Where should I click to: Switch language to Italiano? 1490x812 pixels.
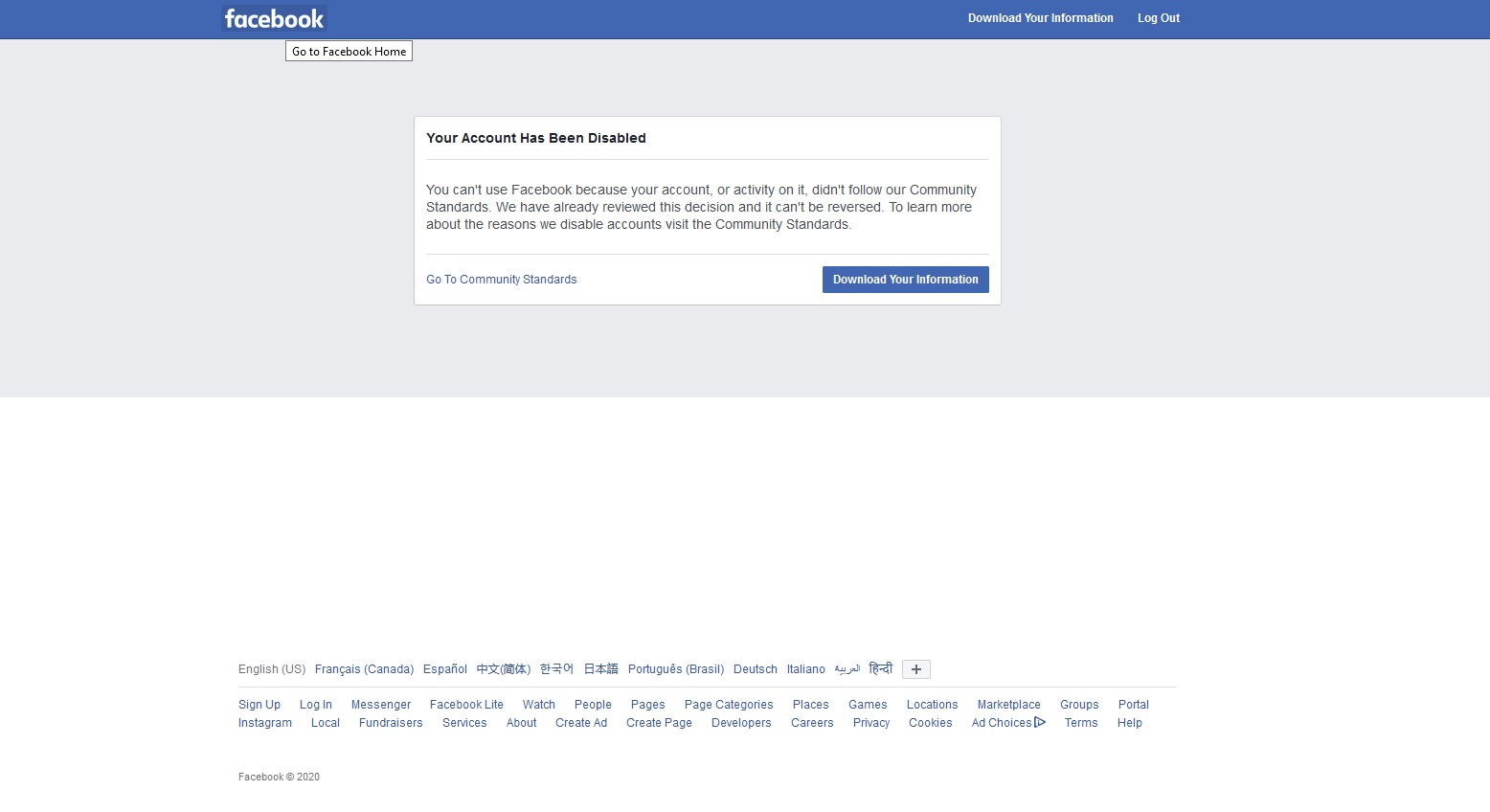(x=806, y=669)
